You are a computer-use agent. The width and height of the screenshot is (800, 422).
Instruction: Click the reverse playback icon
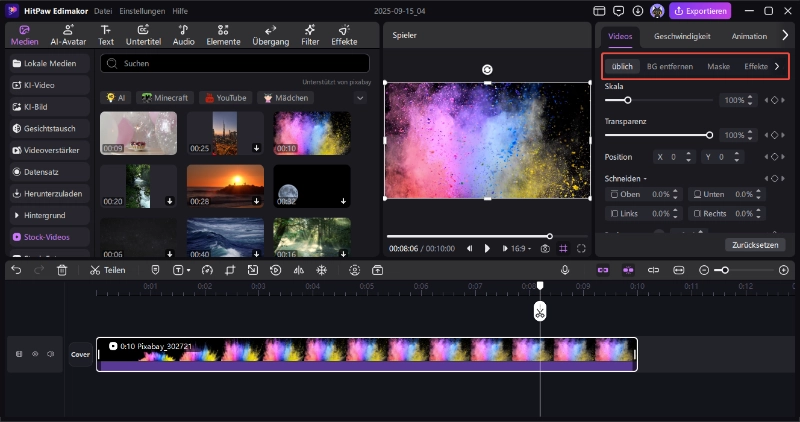276,270
